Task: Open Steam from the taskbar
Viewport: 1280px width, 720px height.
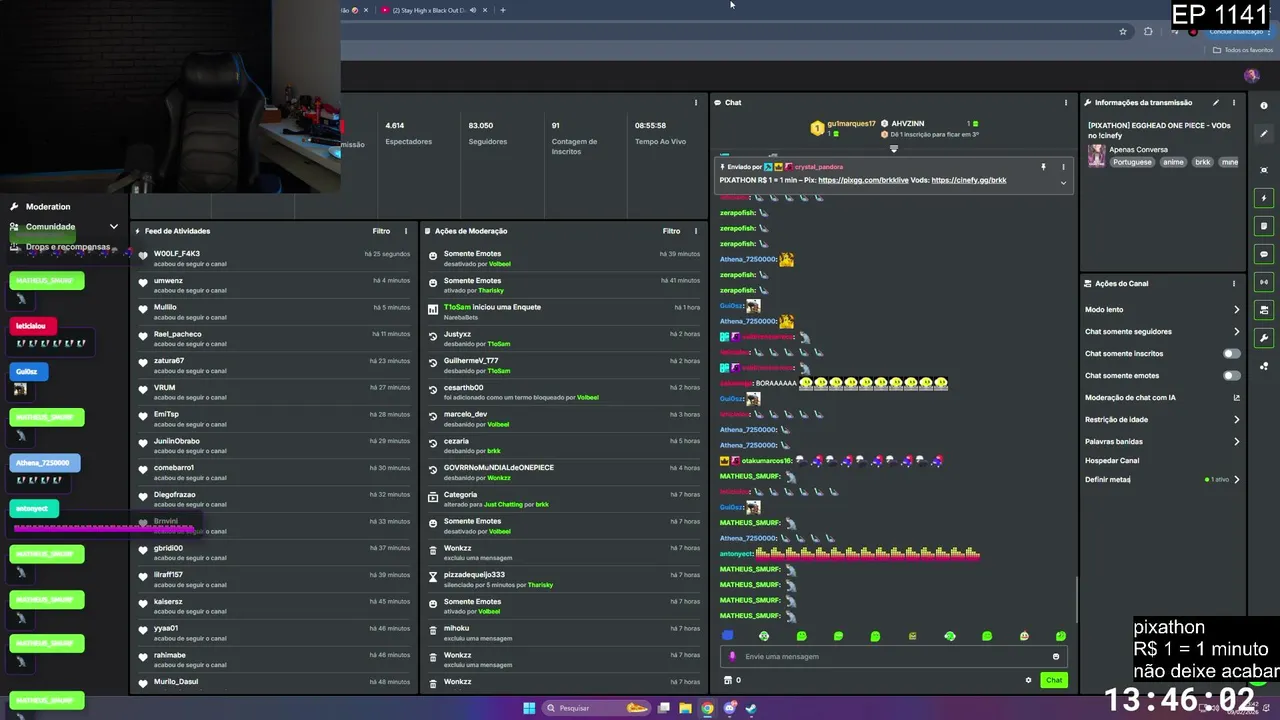Action: point(751,708)
